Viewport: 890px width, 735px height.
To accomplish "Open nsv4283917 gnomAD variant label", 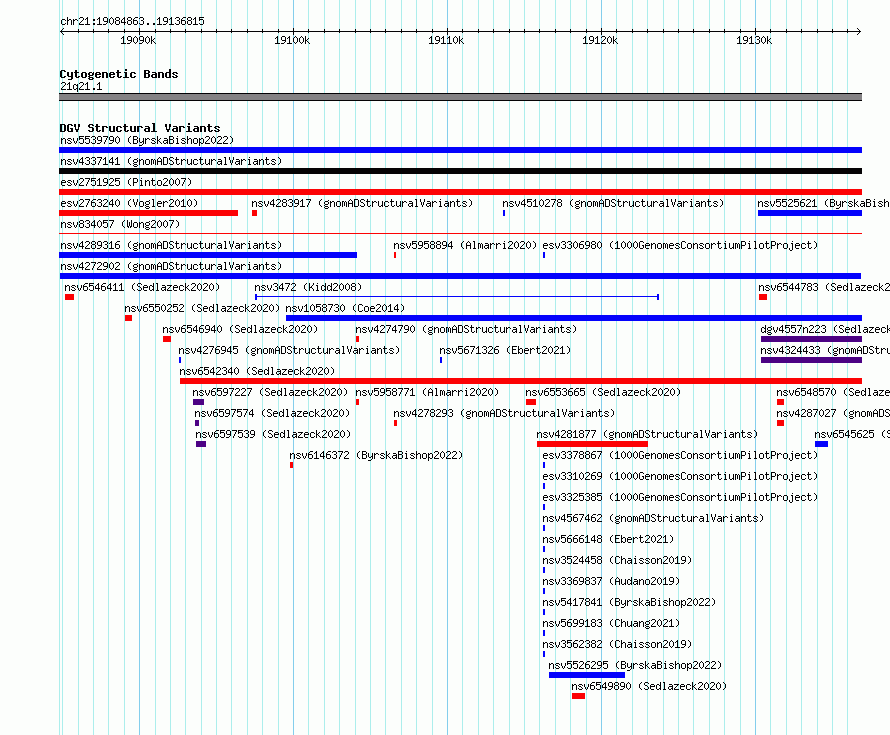I will (362, 203).
